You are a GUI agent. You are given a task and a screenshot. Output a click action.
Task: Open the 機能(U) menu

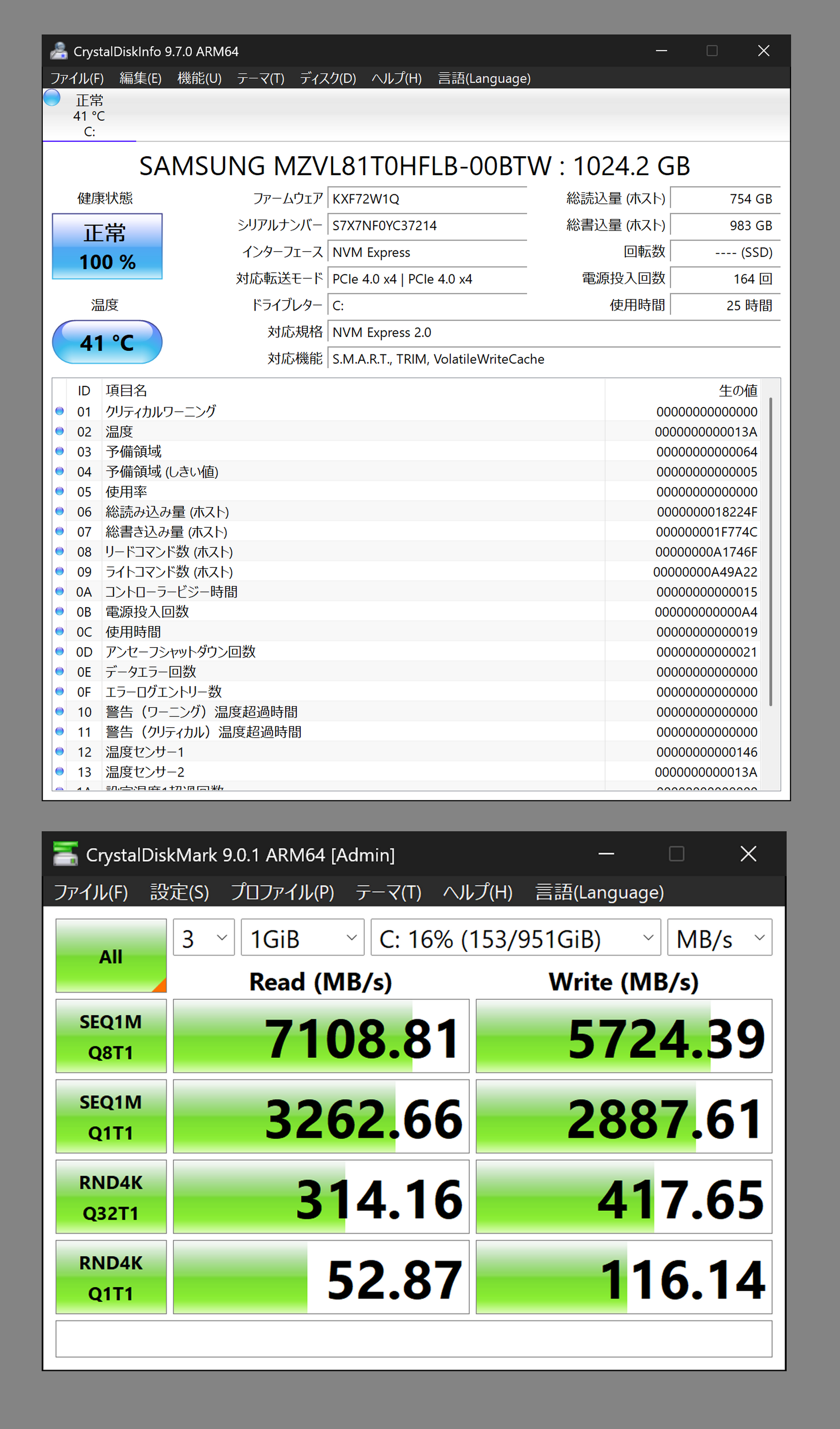click(199, 78)
